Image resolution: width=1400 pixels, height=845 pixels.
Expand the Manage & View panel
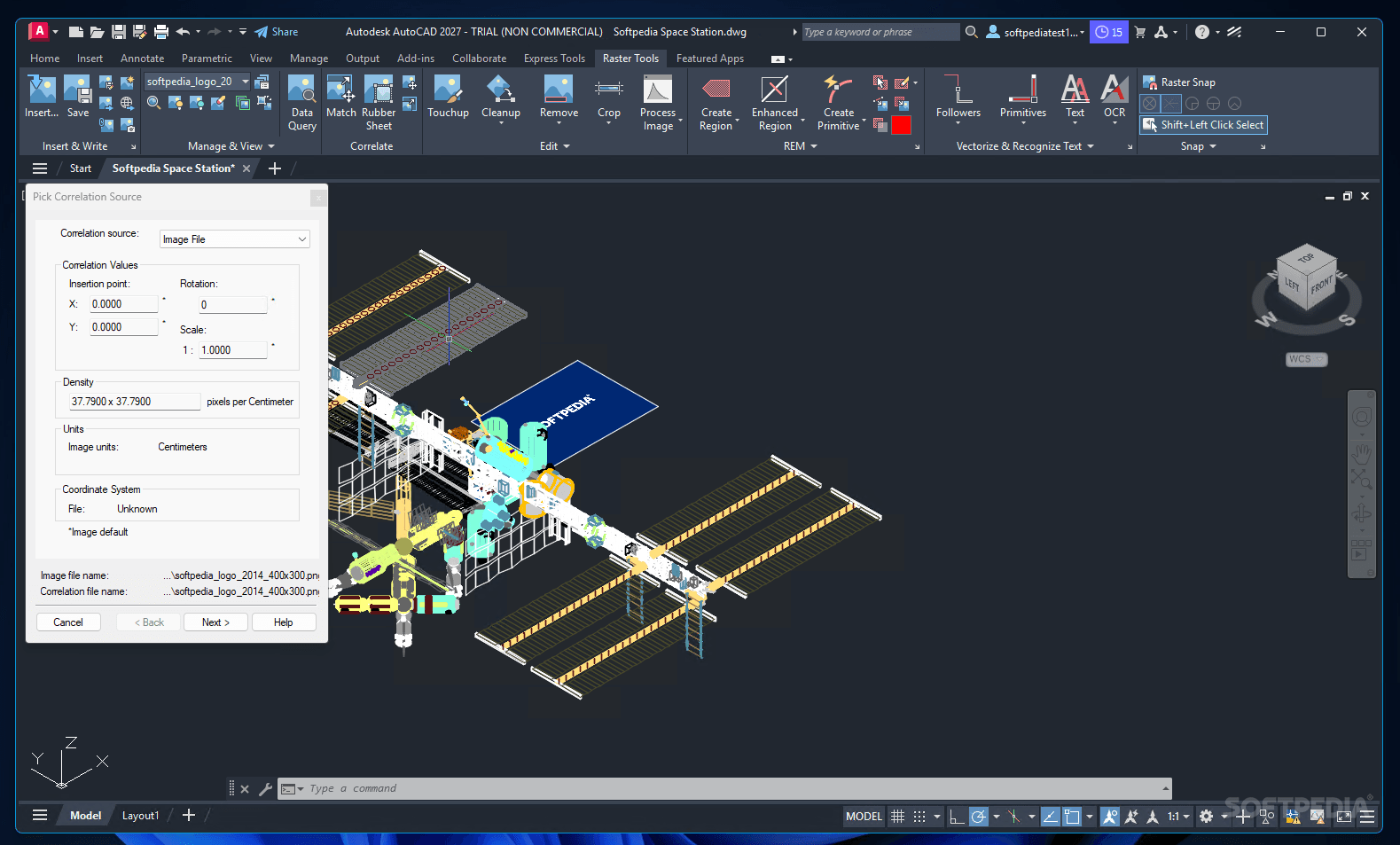tap(231, 146)
